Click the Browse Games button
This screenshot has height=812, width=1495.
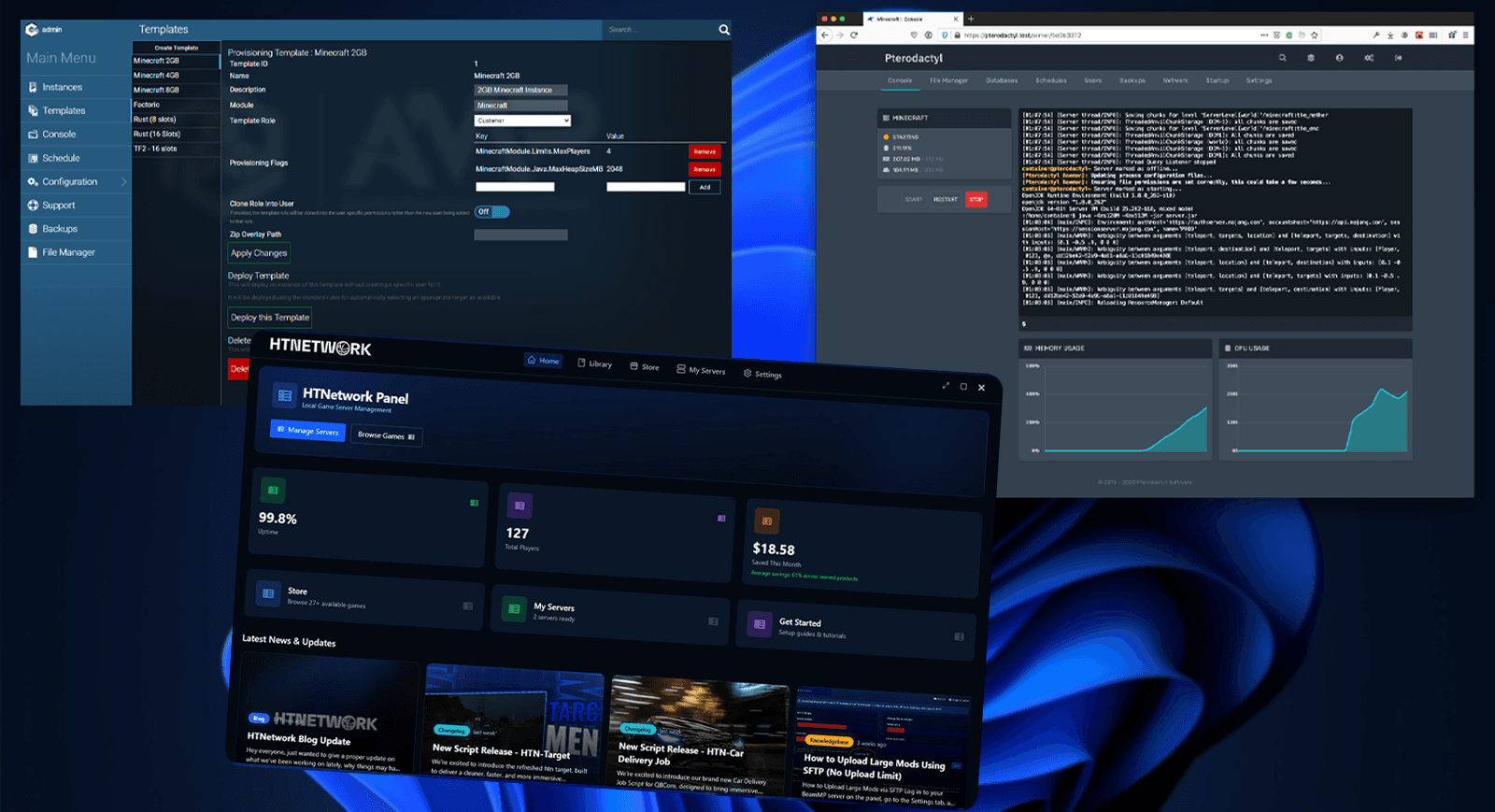tap(387, 435)
